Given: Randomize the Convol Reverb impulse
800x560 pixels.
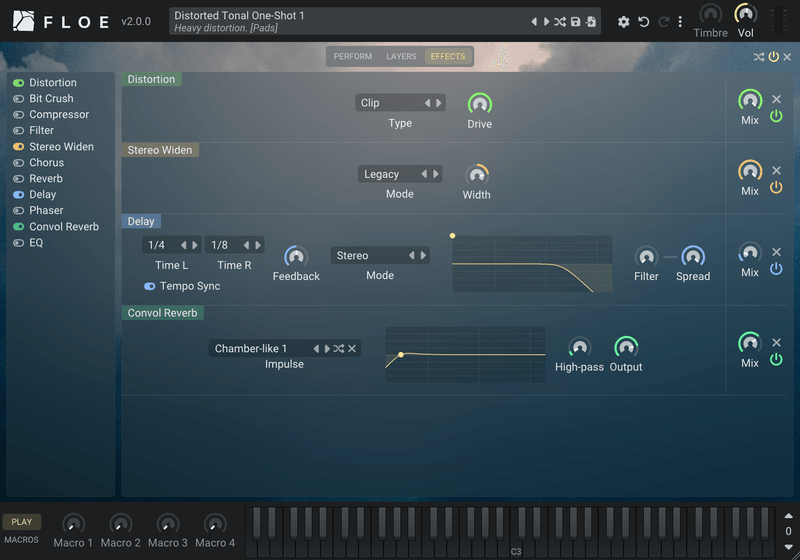Looking at the screenshot, I should coord(339,349).
